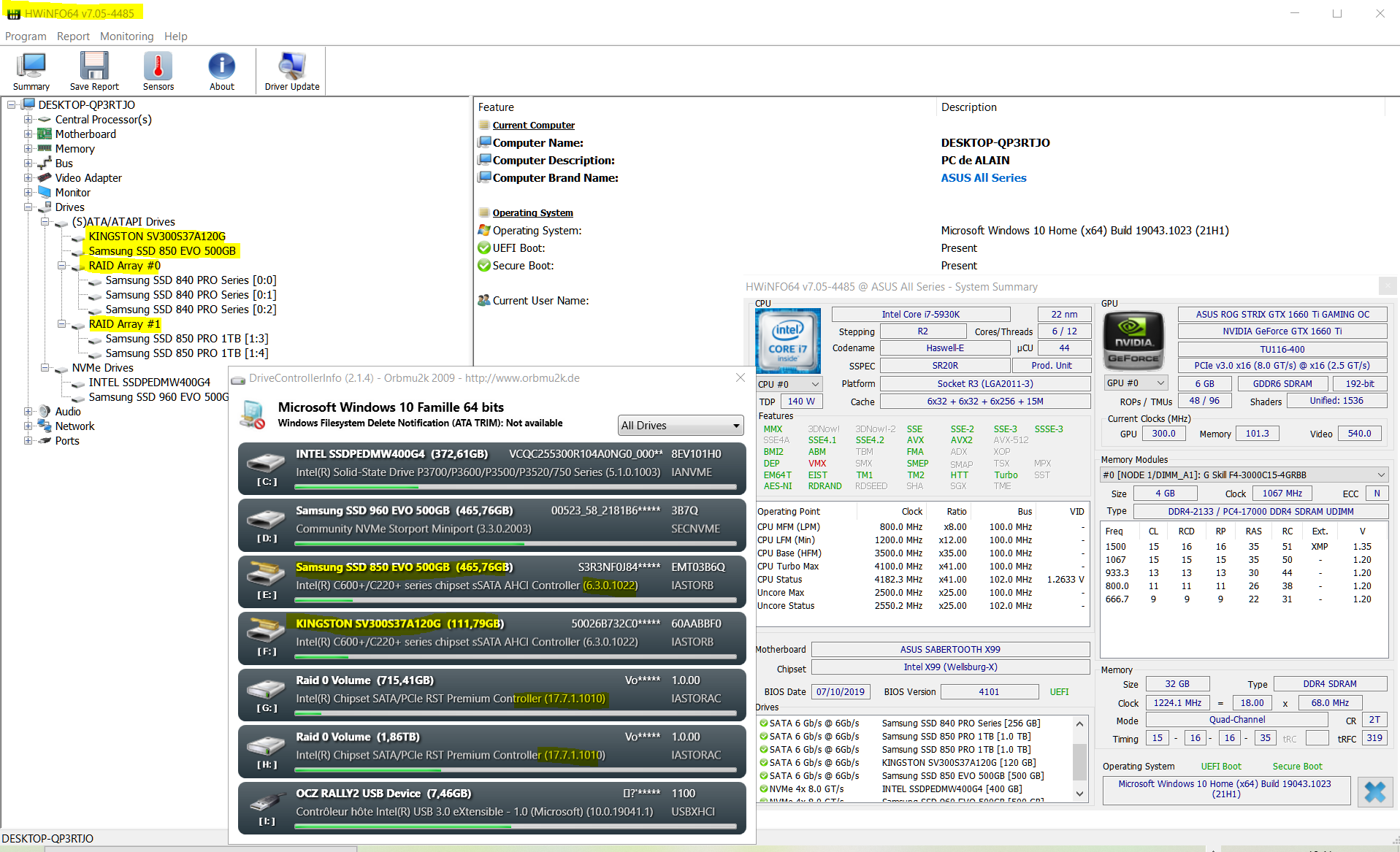Expand the Central Processor(s) node
Viewport: 1400px width, 852px height.
[x=28, y=119]
